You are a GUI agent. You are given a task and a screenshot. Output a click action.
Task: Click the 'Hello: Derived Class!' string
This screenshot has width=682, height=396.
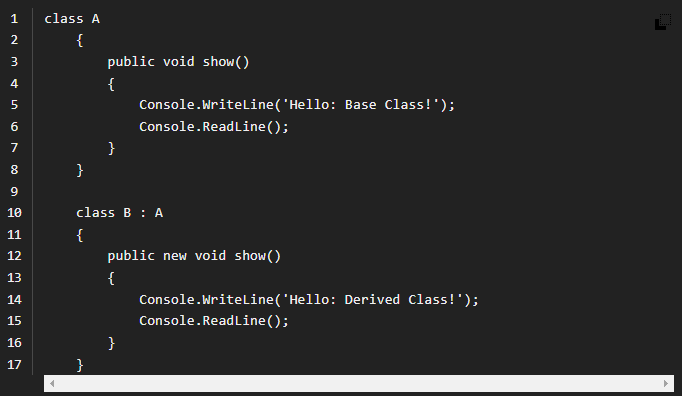click(x=372, y=299)
